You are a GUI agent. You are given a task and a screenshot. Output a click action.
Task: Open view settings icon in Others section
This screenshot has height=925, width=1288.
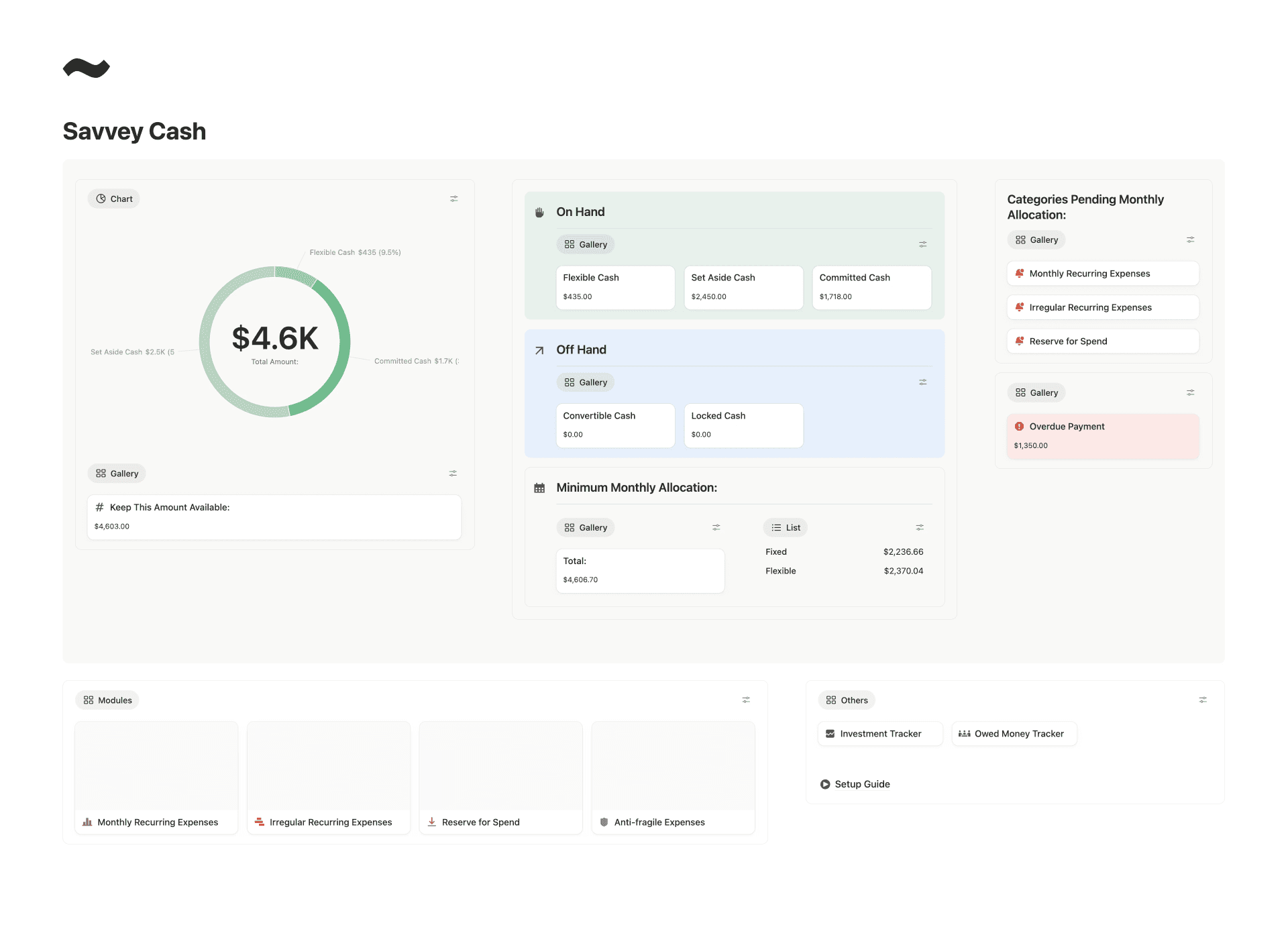1202,700
